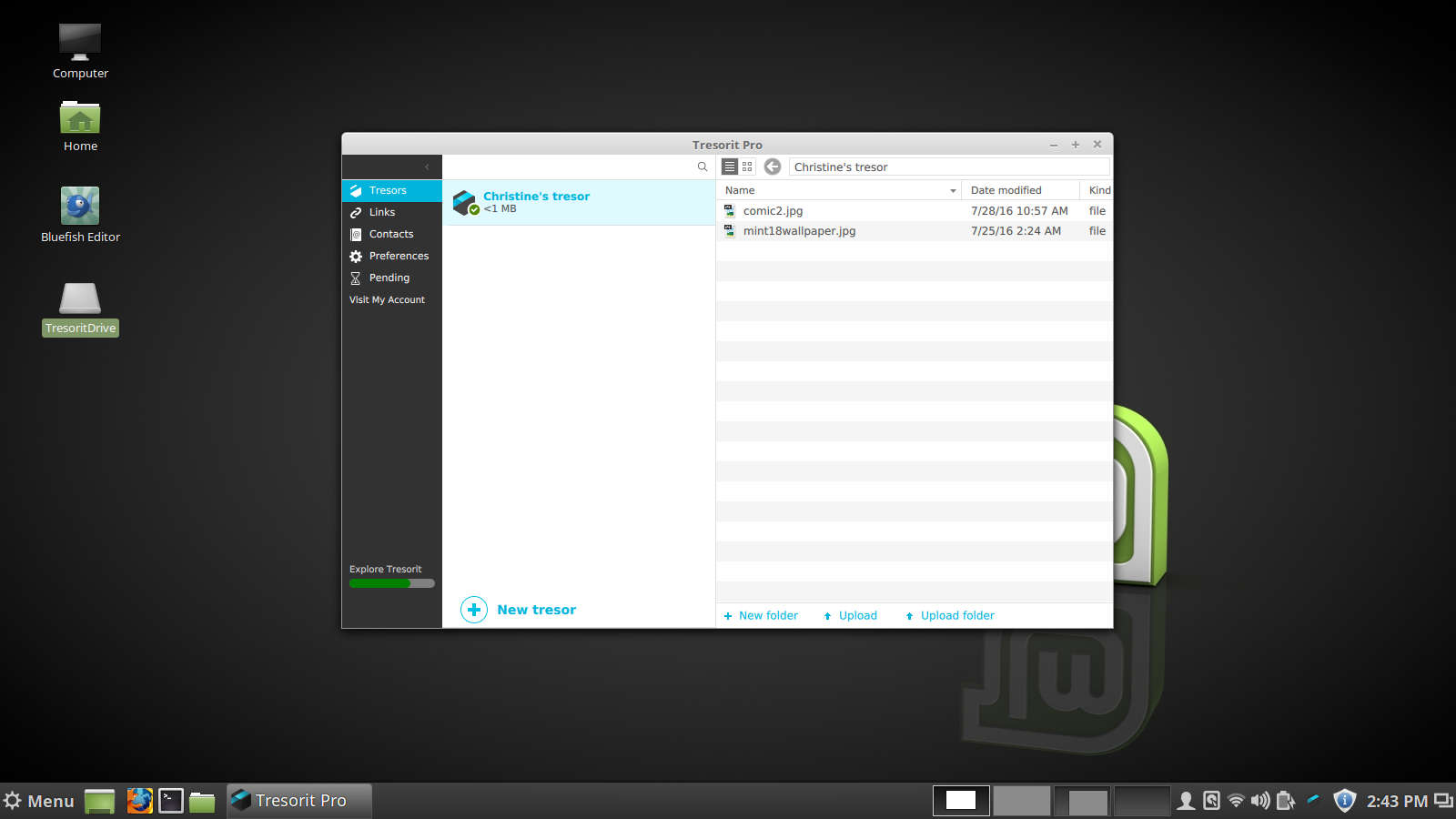Image resolution: width=1456 pixels, height=819 pixels.
Task: Click the tray icon left of Wi-Fi
Action: pyautogui.click(x=1211, y=801)
